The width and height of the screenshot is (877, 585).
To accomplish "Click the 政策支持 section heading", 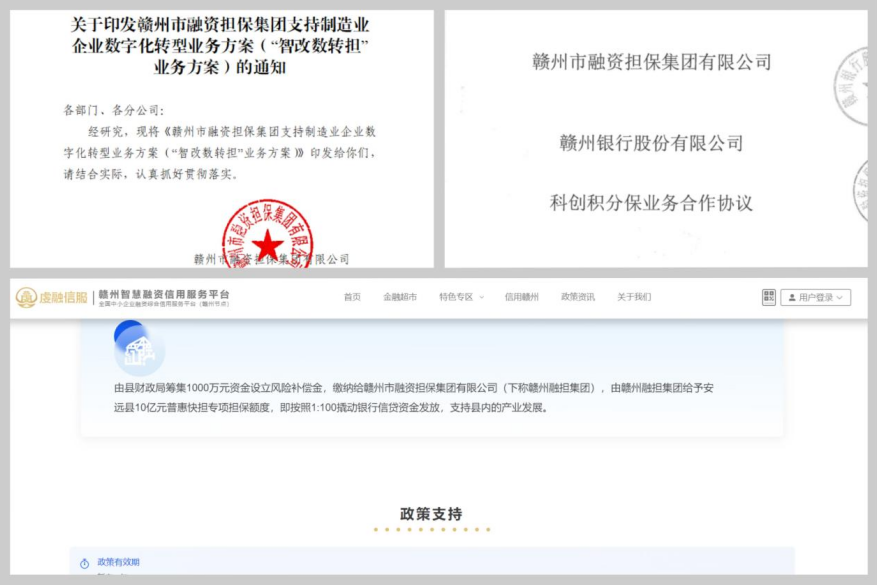I will [431, 513].
